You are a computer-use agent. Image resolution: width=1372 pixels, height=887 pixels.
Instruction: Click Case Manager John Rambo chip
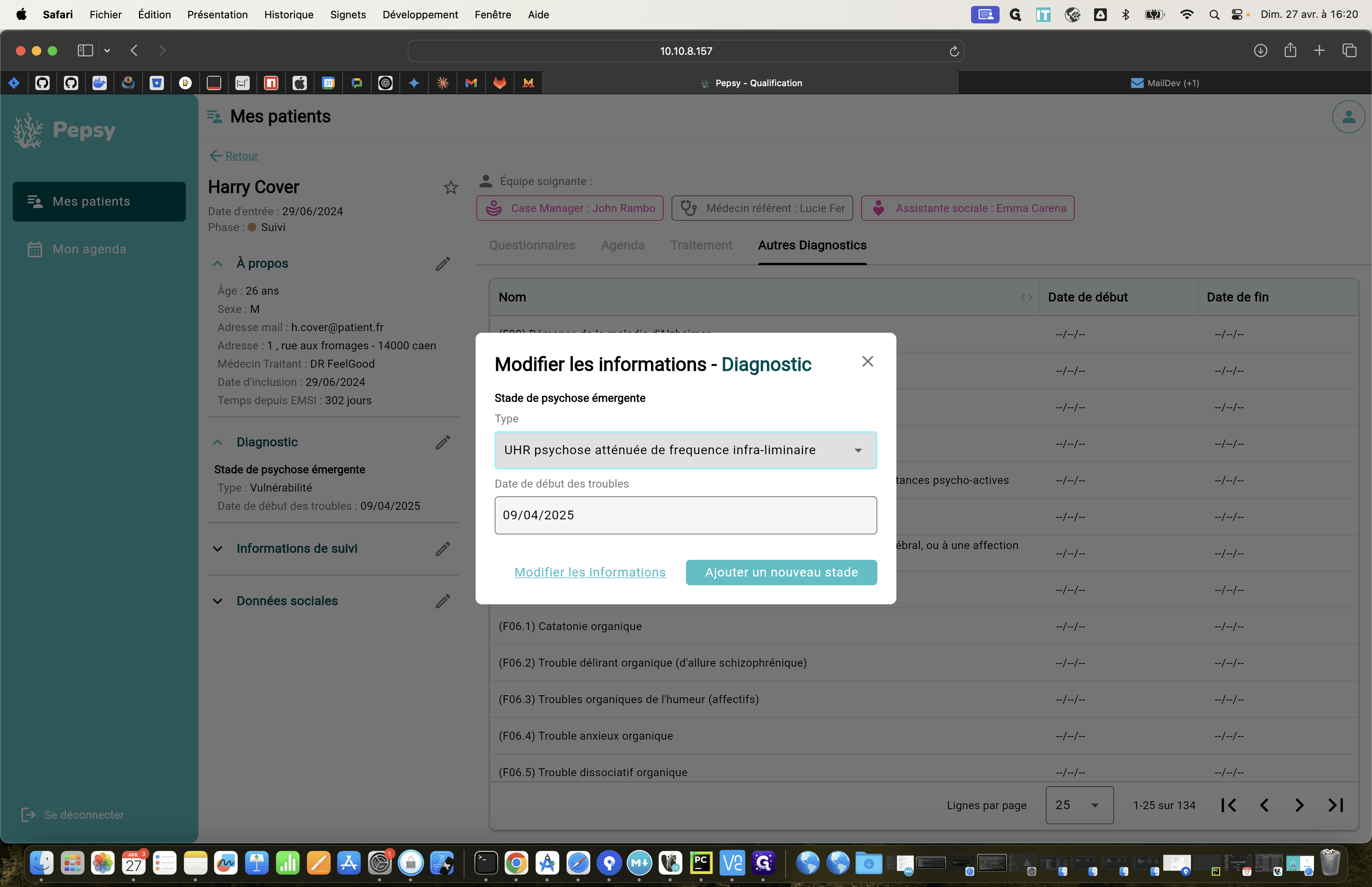[x=569, y=208]
